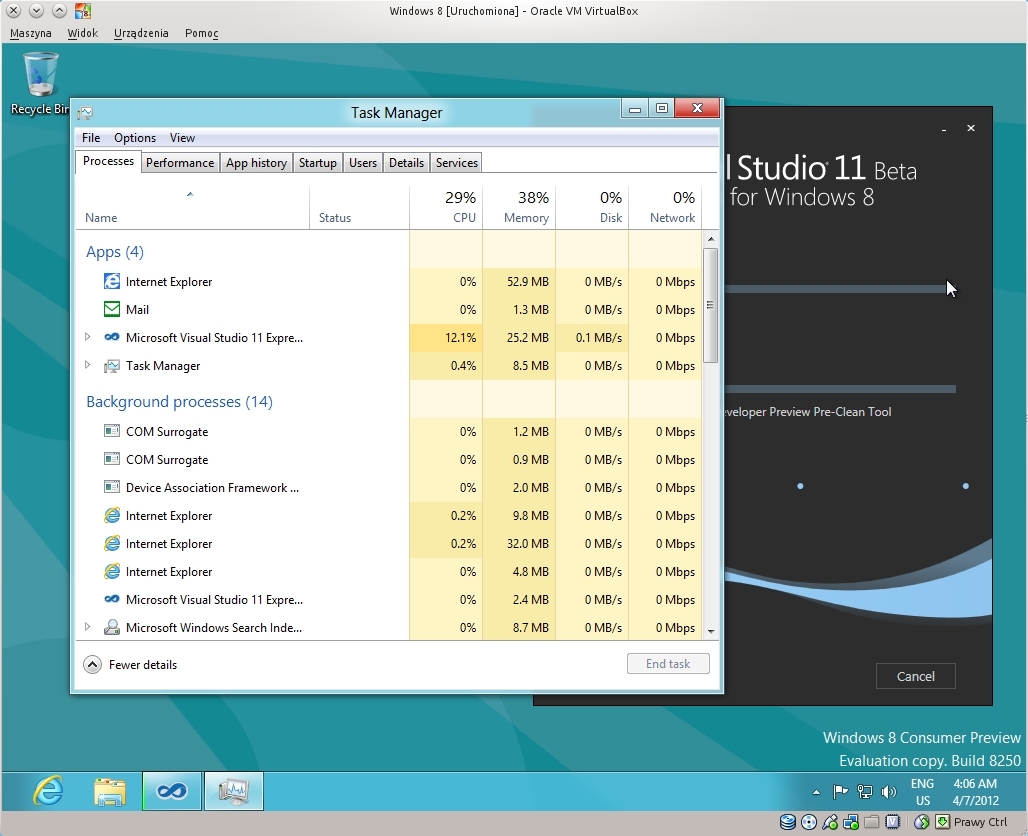
Task: Click the scrollbar down arrow in process list
Action: [x=711, y=631]
